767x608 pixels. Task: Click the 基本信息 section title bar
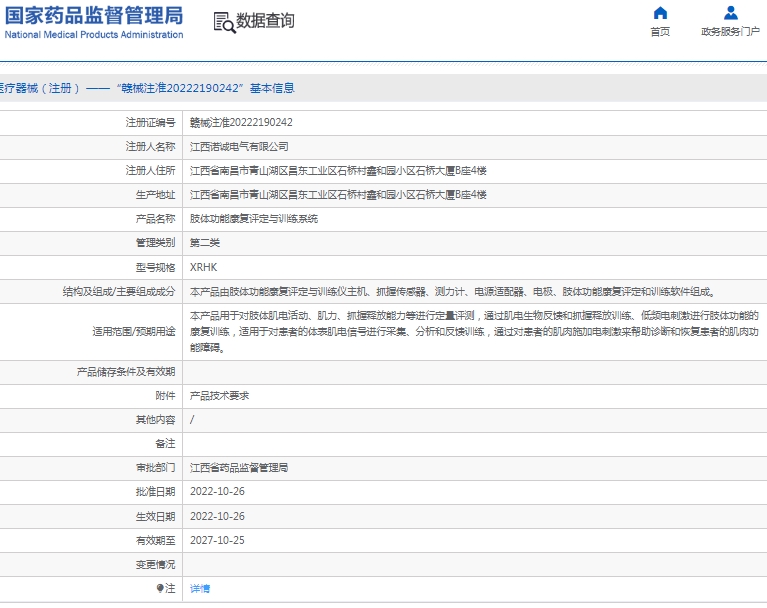click(x=384, y=88)
